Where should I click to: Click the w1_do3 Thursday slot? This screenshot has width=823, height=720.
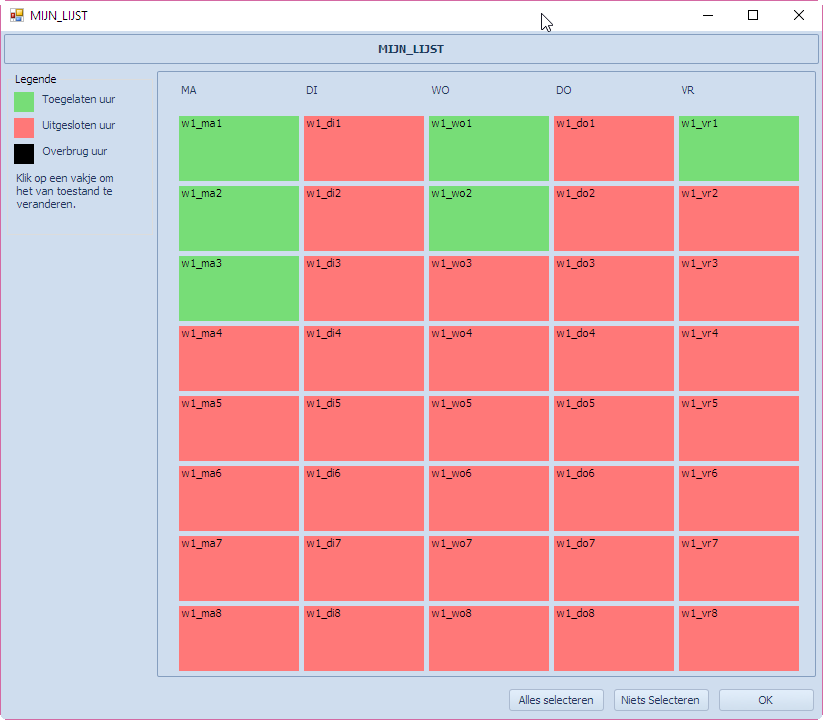(x=614, y=288)
